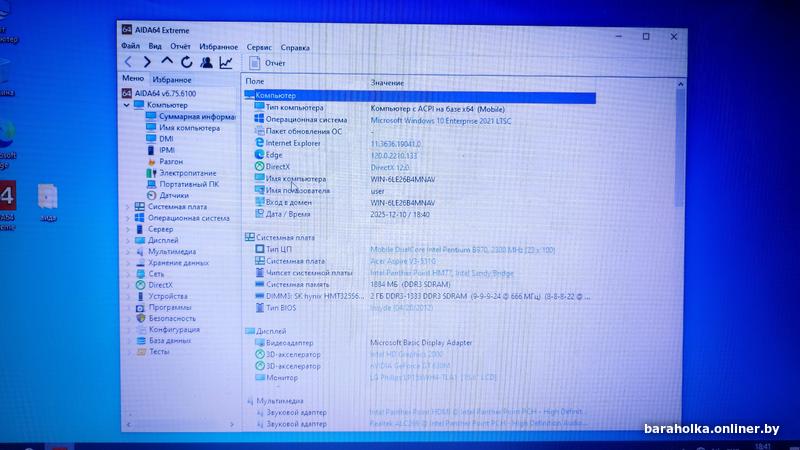800x450 pixels.
Task: Expand the Сервер tree node
Action: pos(128,229)
